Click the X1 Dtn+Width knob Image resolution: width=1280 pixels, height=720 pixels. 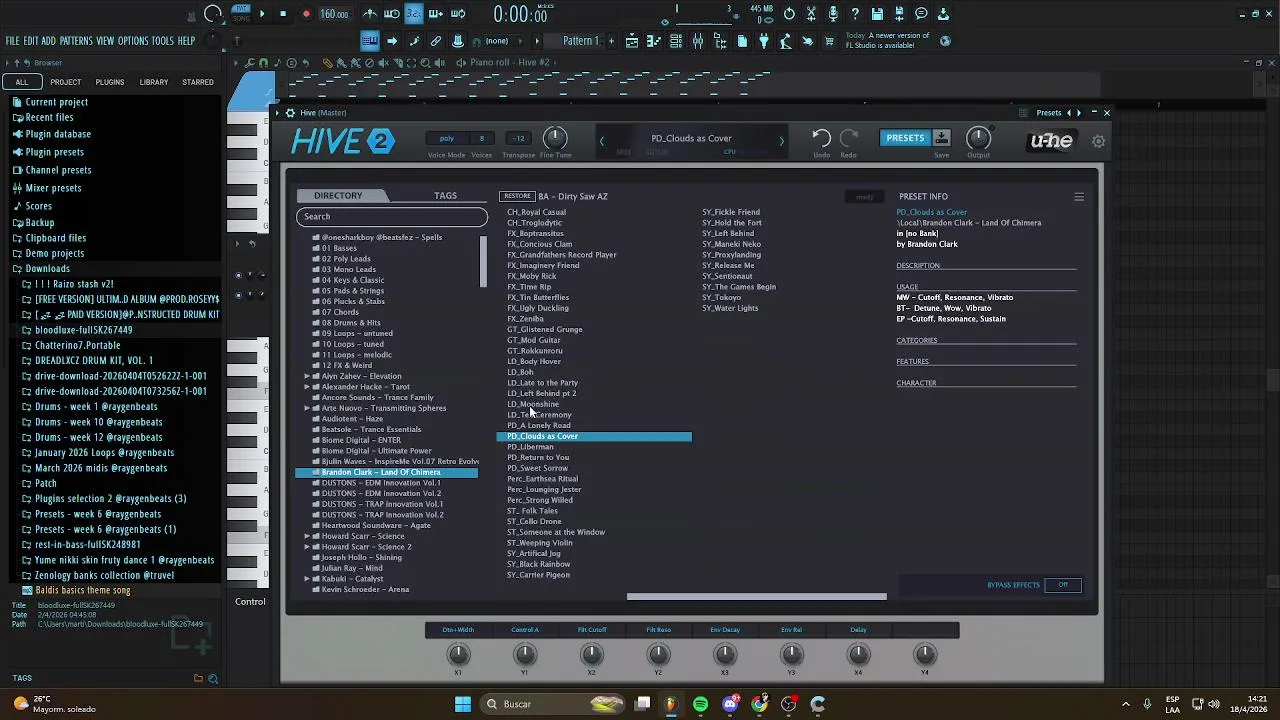458,654
